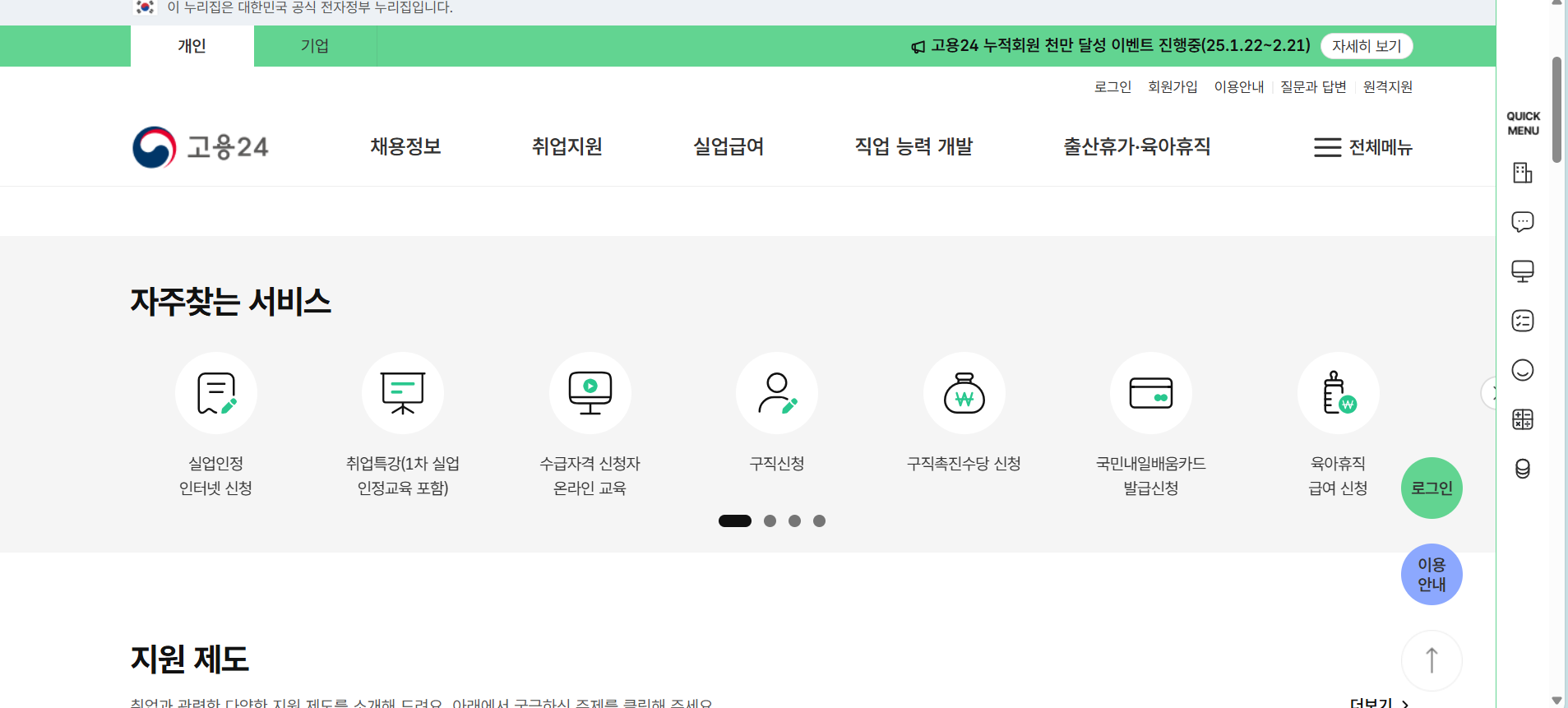Click the blue 이용안내 floating button

pos(1432,574)
